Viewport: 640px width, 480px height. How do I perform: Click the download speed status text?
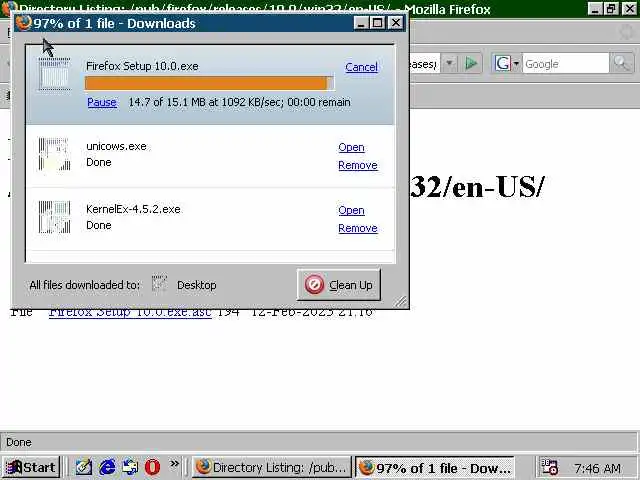point(239,102)
